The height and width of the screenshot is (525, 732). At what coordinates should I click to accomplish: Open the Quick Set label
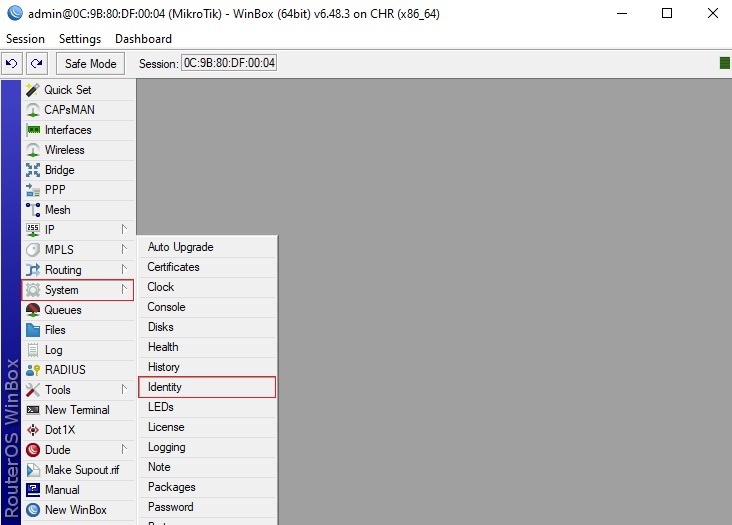68,90
